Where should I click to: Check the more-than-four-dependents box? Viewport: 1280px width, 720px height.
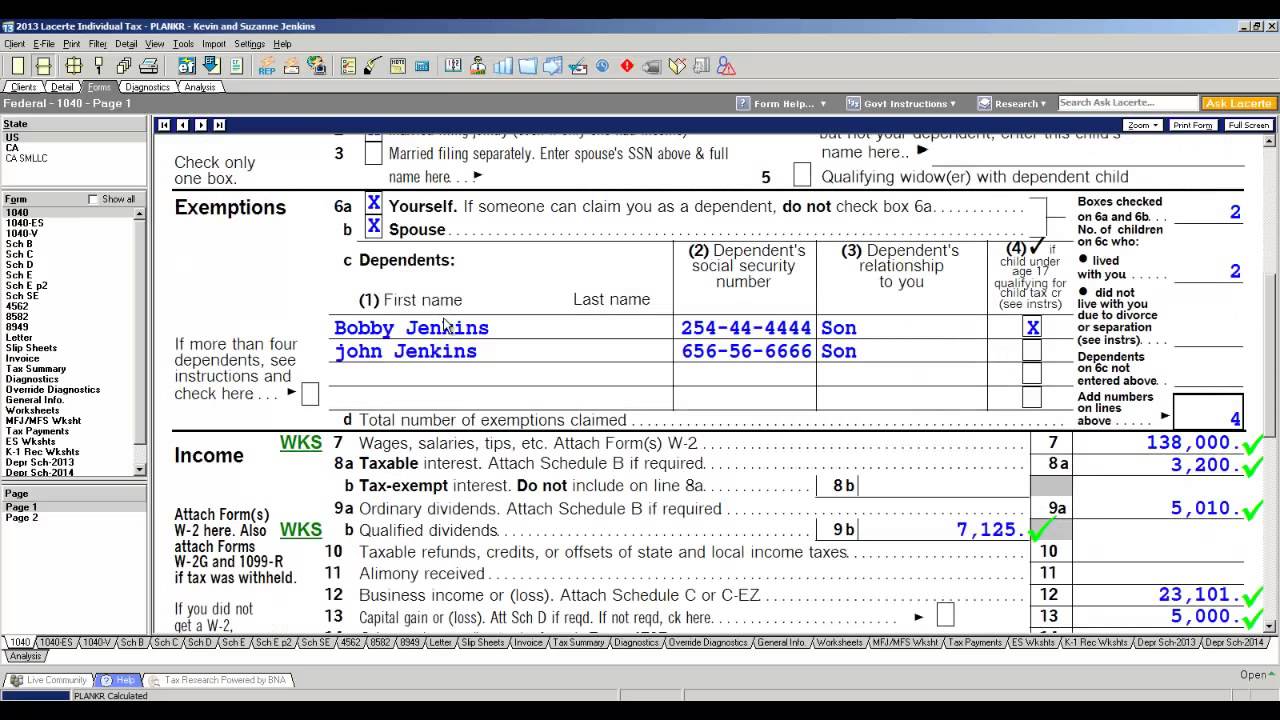(310, 394)
